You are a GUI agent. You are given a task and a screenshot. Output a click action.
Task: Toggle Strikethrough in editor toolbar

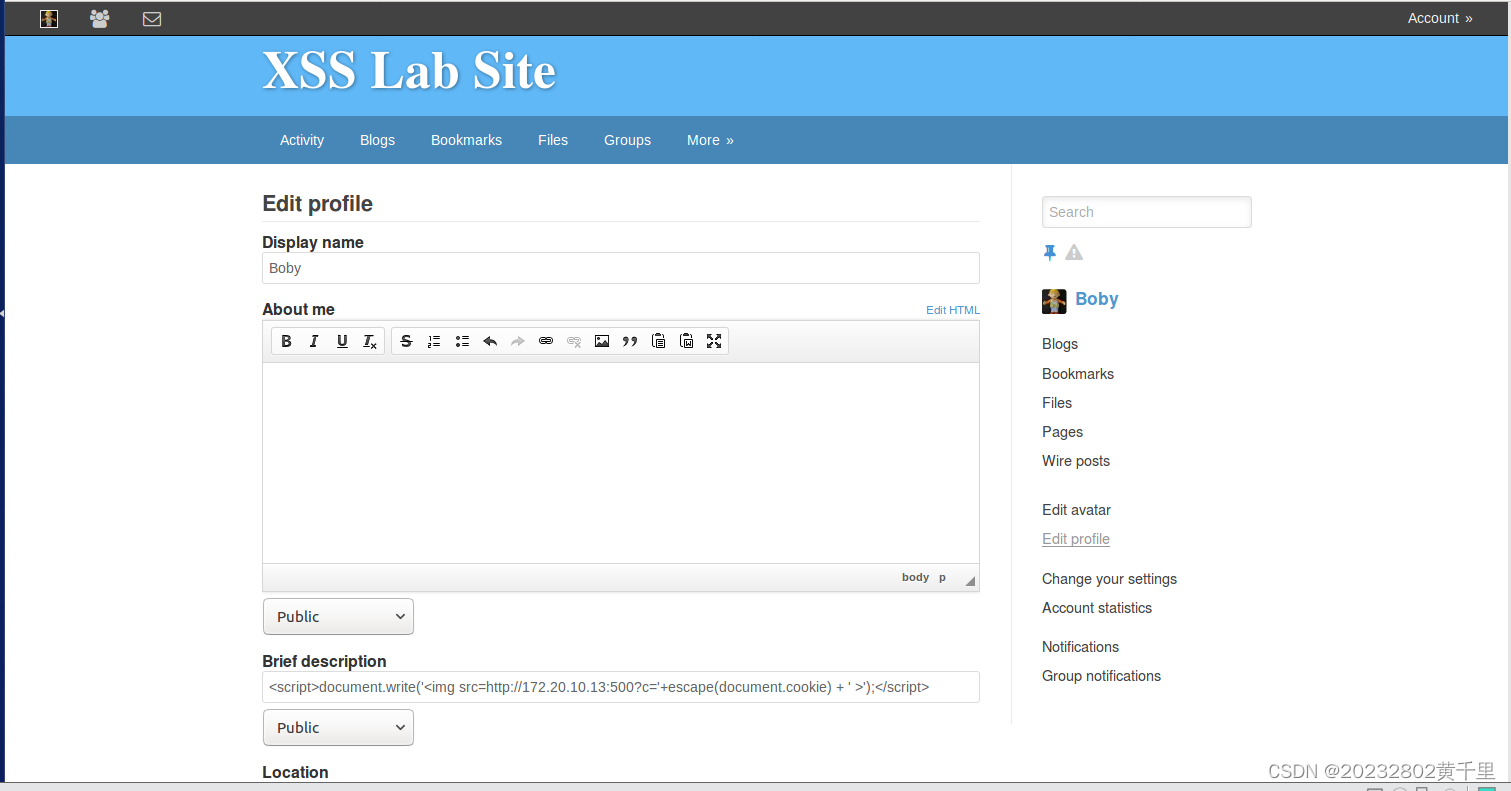click(406, 341)
